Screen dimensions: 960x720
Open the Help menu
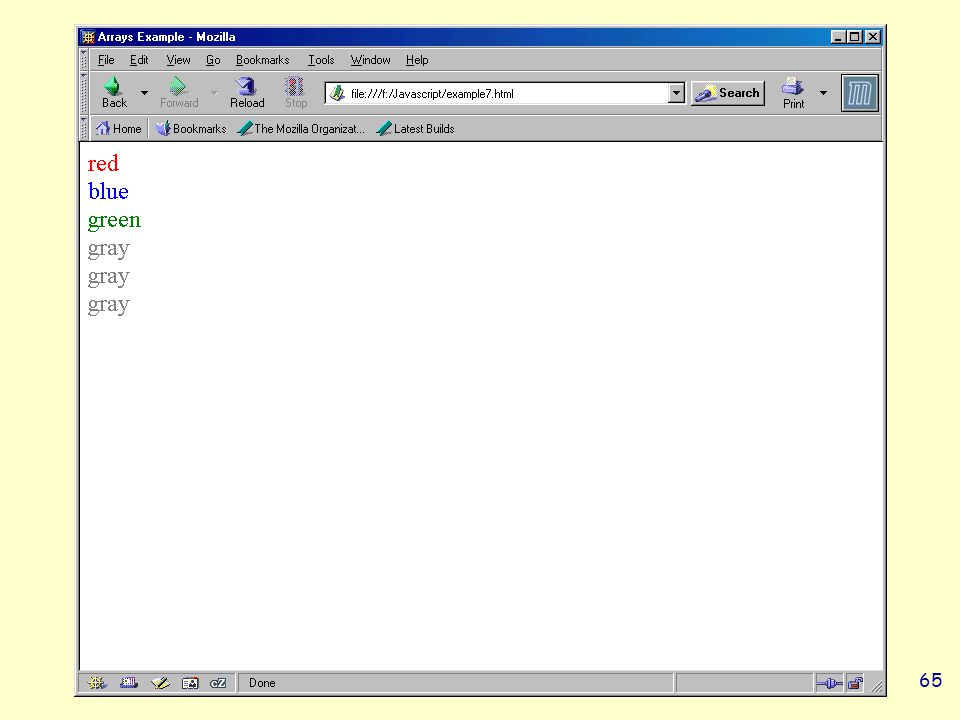417,60
